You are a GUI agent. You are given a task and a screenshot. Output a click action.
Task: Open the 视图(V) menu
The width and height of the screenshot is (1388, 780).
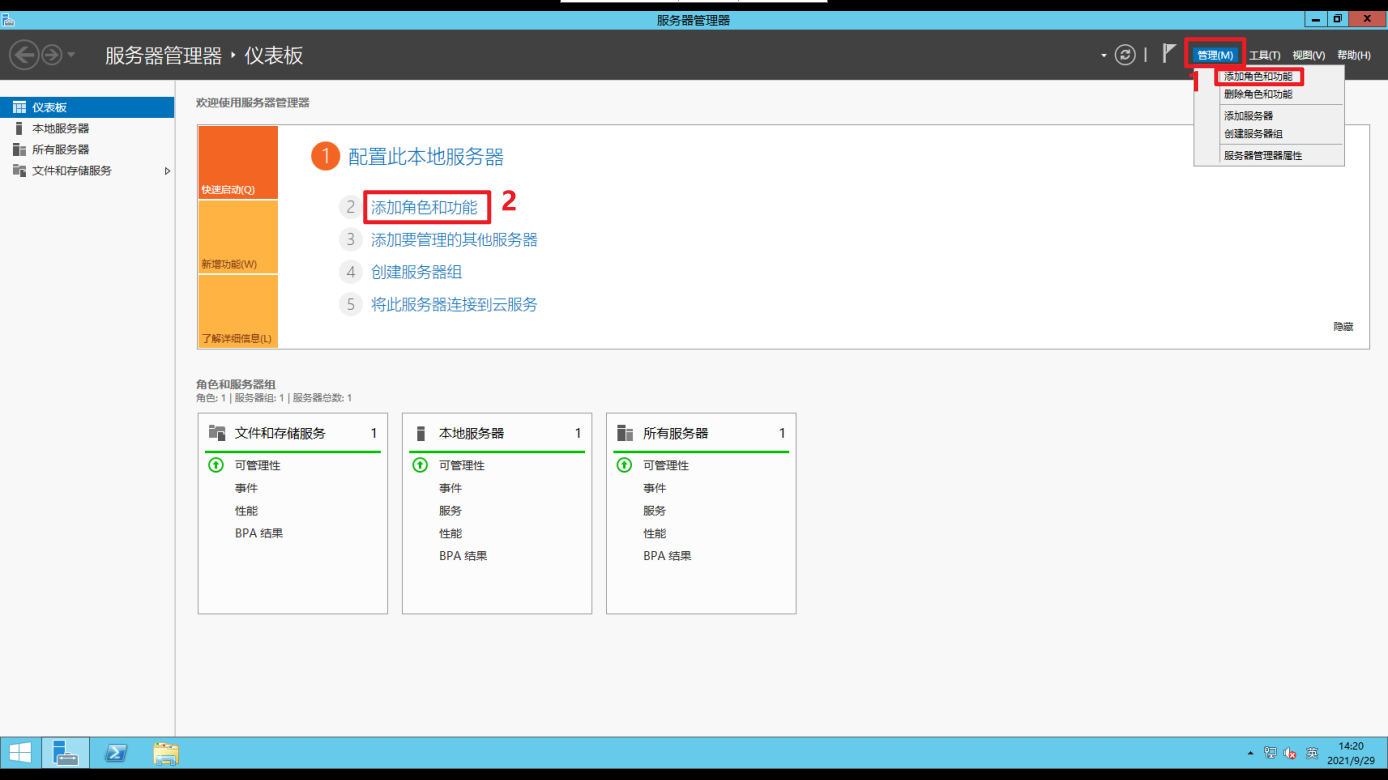[x=1308, y=56]
